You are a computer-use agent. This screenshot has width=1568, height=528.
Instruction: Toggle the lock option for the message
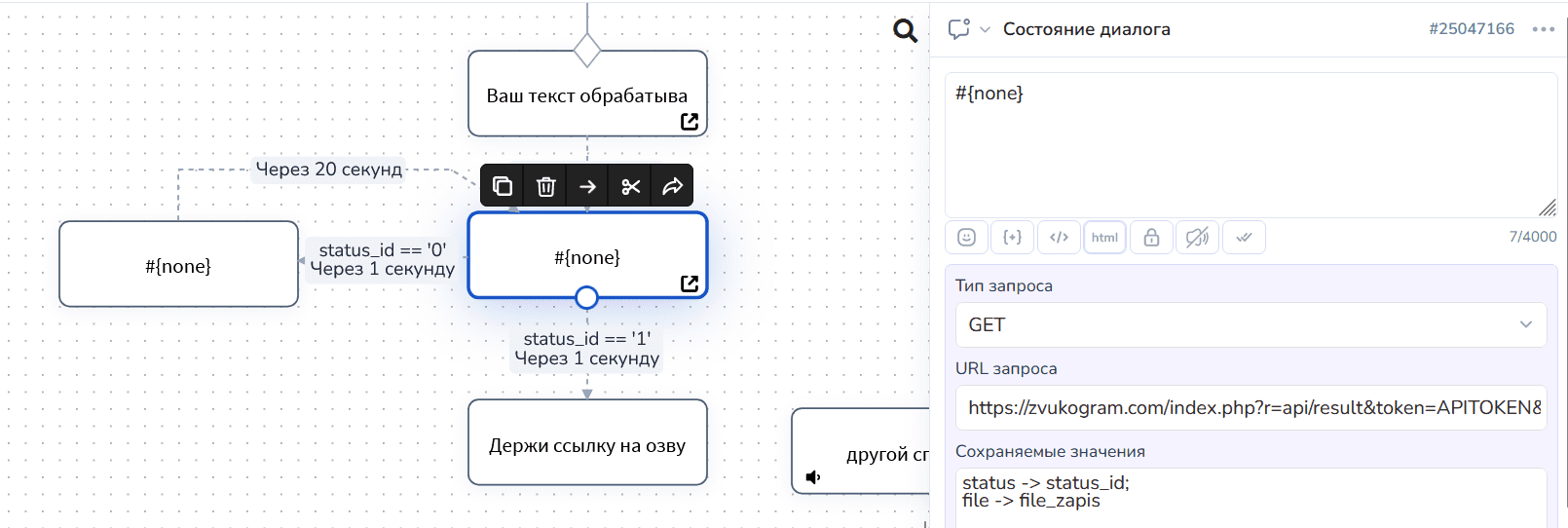1151,238
